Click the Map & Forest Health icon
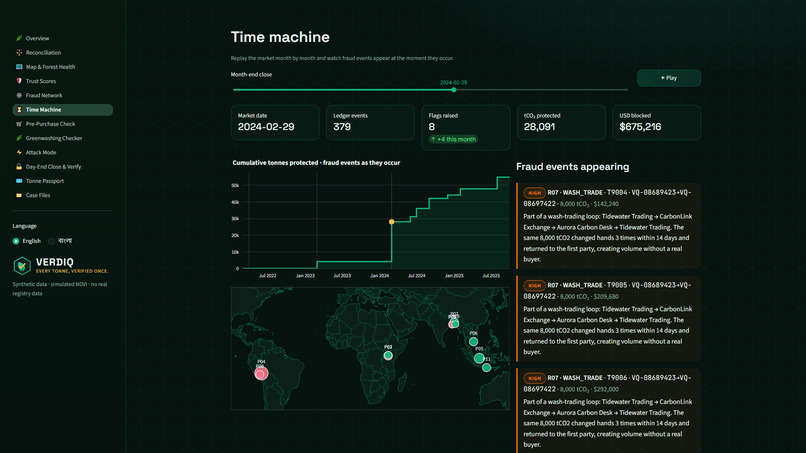Viewport: 806px width, 453px height. [x=19, y=67]
